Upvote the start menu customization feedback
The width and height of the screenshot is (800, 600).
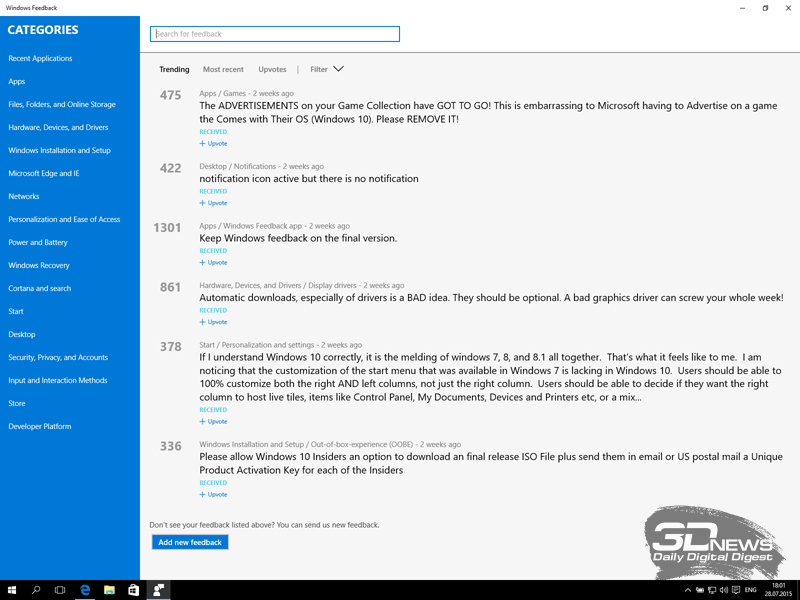click(x=213, y=421)
